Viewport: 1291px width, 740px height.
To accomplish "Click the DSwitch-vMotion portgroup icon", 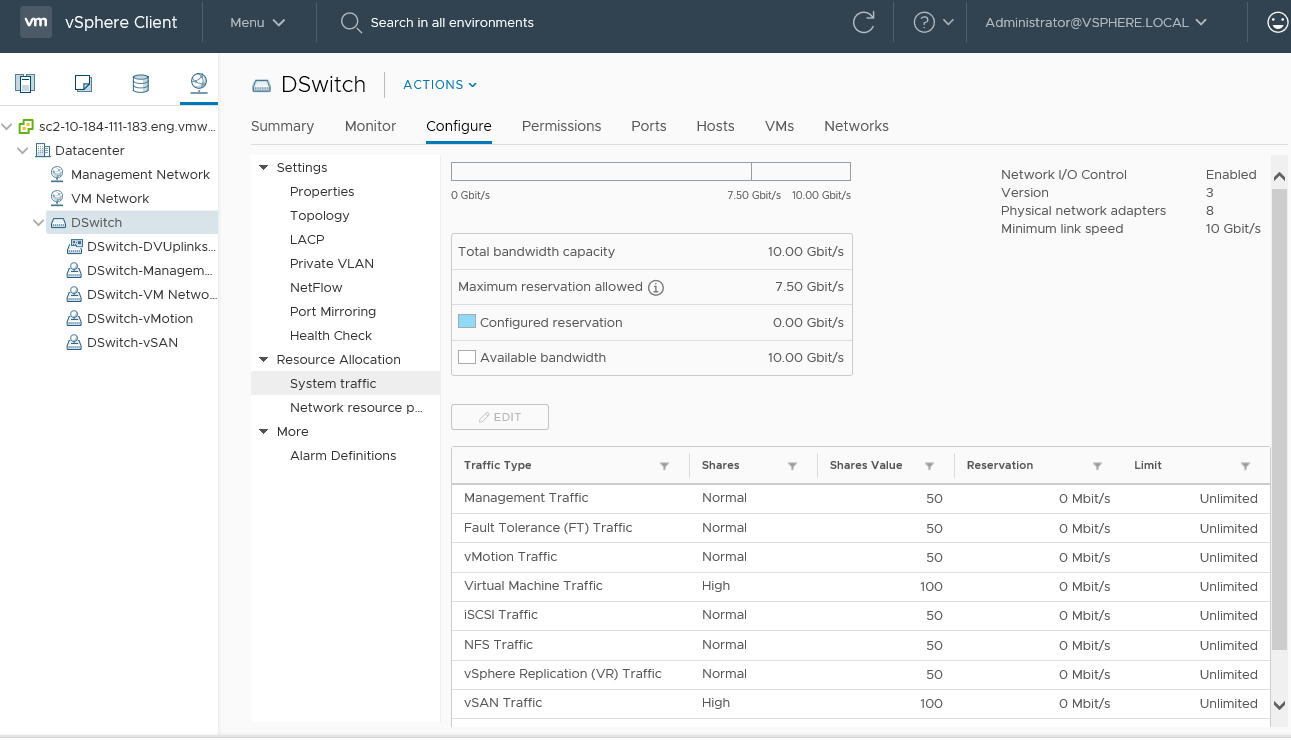I will pos(75,318).
